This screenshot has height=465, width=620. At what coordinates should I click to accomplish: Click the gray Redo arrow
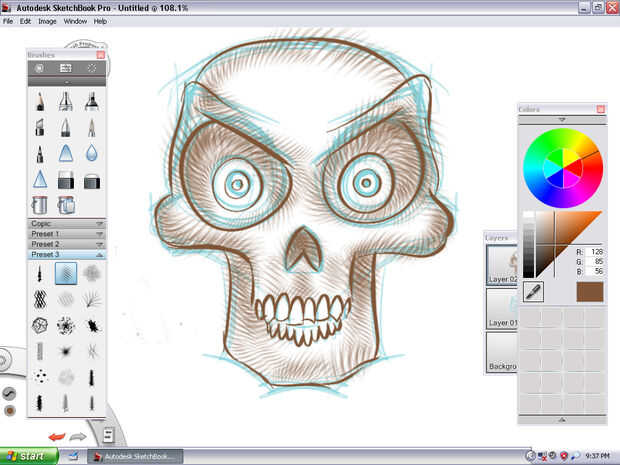tap(78, 437)
